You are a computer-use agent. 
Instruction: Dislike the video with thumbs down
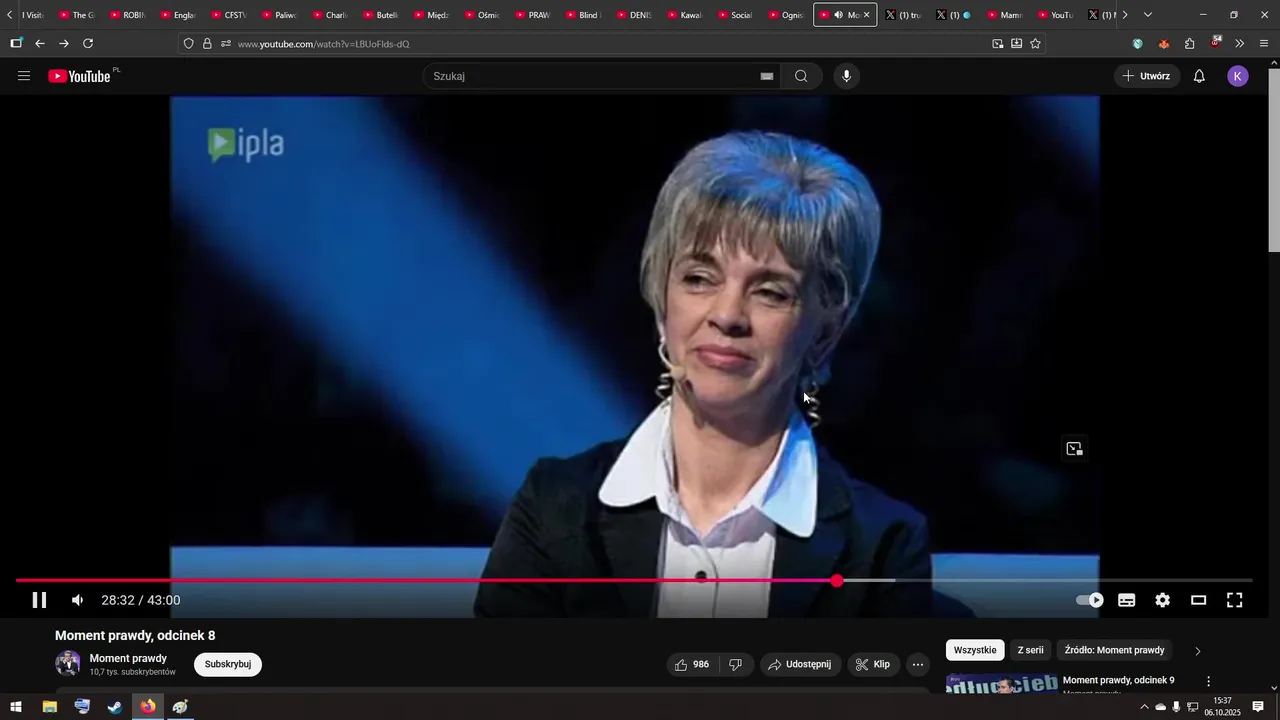[x=735, y=664]
